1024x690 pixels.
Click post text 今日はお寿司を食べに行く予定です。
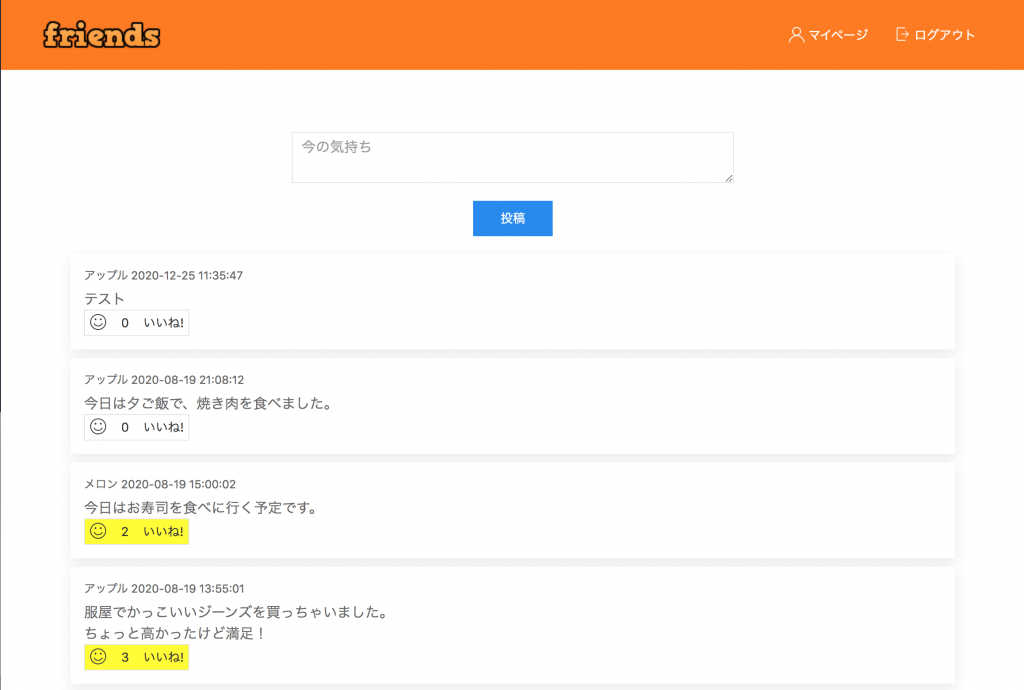click(x=201, y=508)
